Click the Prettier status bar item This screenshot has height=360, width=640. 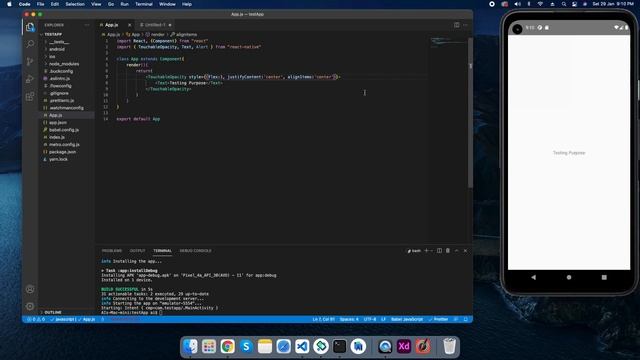[438, 320]
